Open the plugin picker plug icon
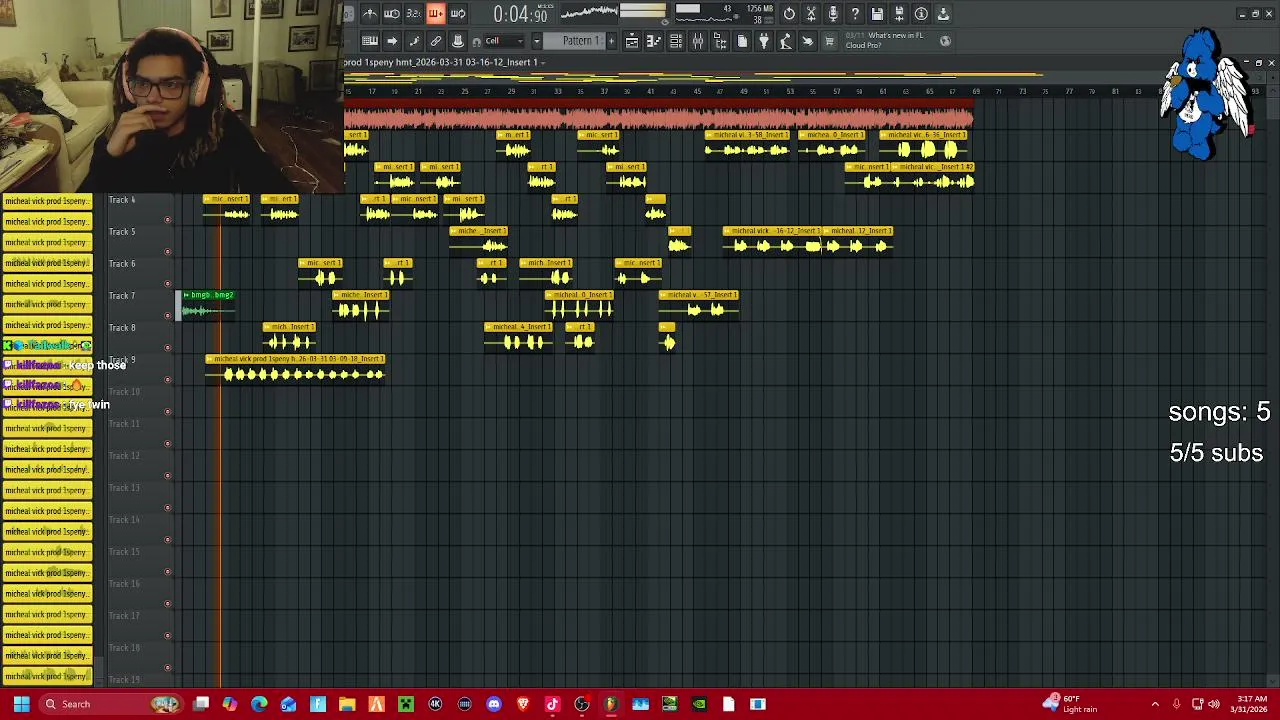The image size is (1280, 720). coord(764,41)
